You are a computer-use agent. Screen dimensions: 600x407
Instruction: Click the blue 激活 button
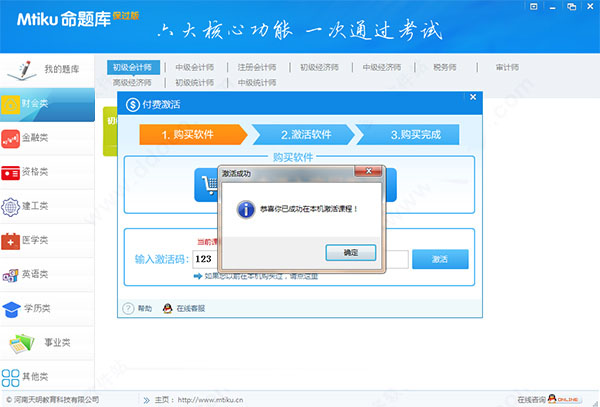[440, 259]
